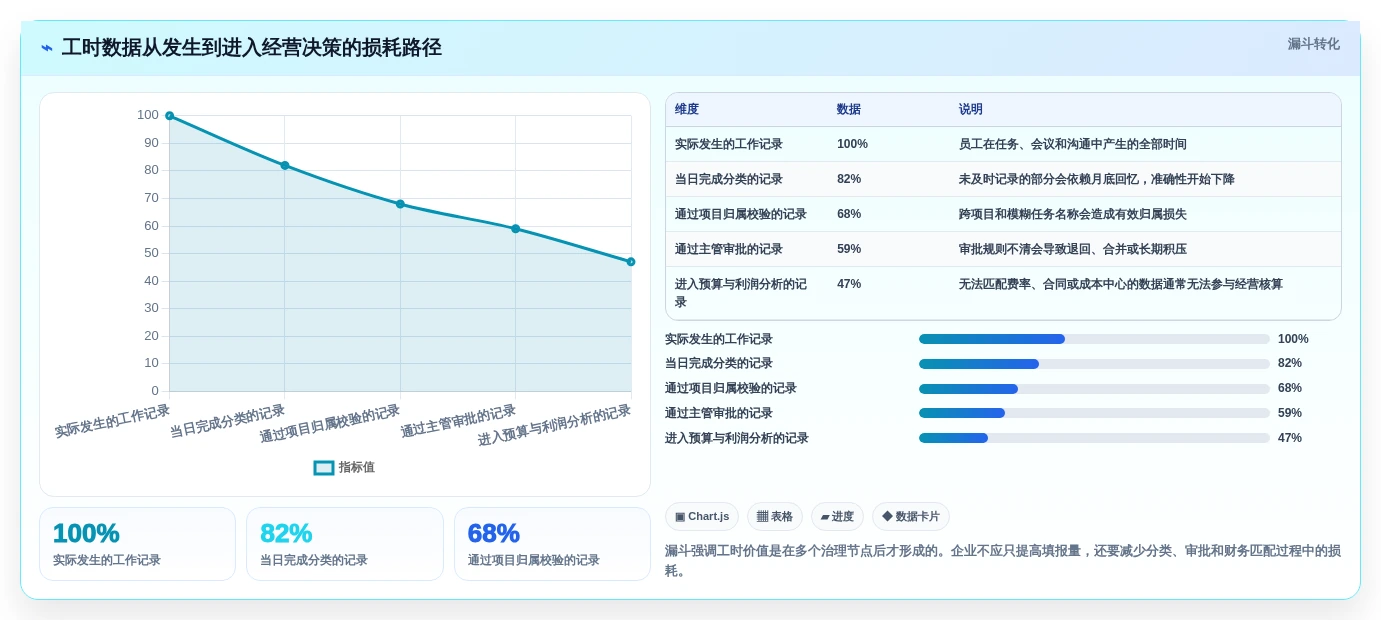
Task: Click the 82% progress bar
Action: (1094, 364)
